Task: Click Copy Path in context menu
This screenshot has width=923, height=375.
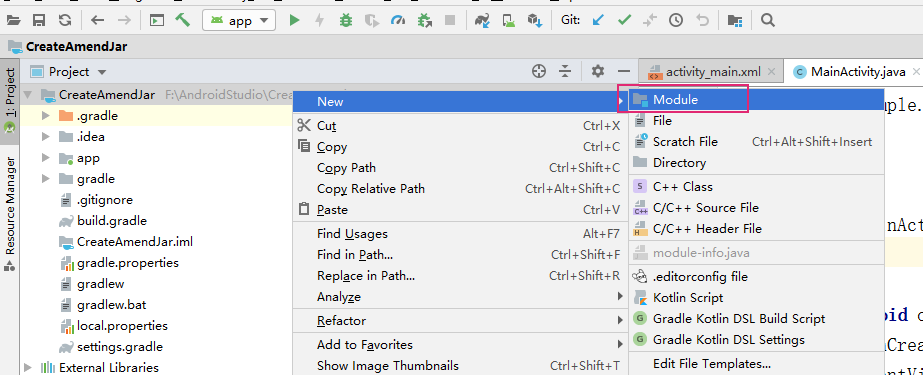Action: click(x=460, y=168)
